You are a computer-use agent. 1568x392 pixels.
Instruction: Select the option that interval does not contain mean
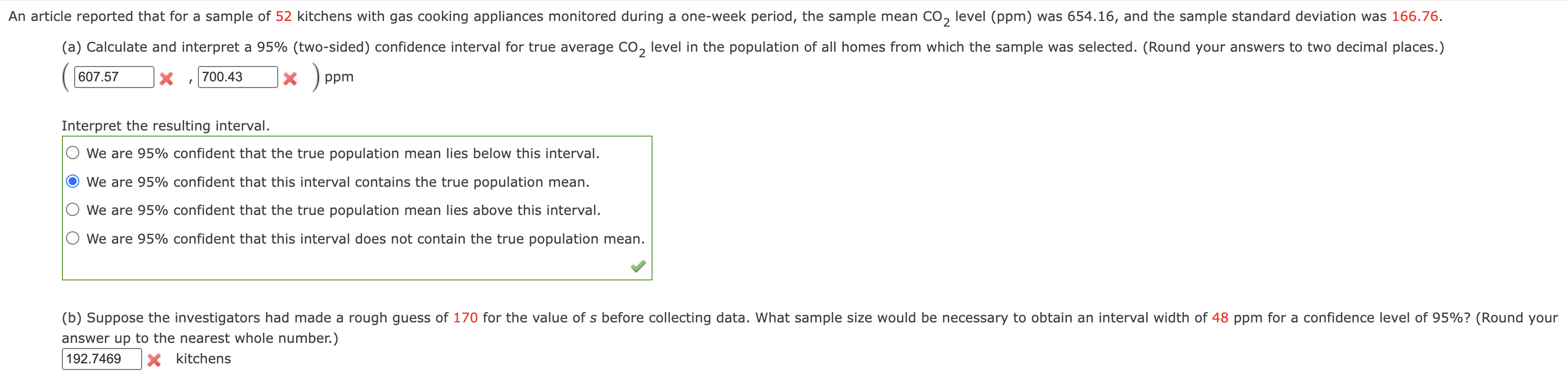[73, 237]
